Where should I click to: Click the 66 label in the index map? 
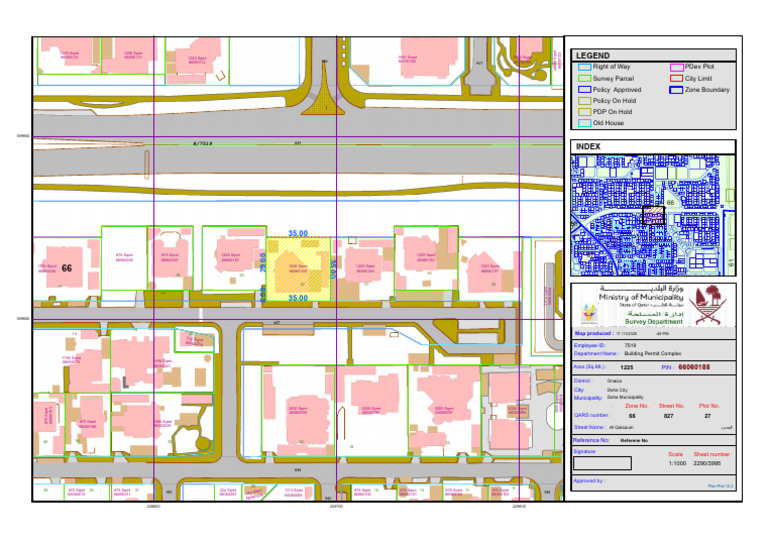click(671, 202)
